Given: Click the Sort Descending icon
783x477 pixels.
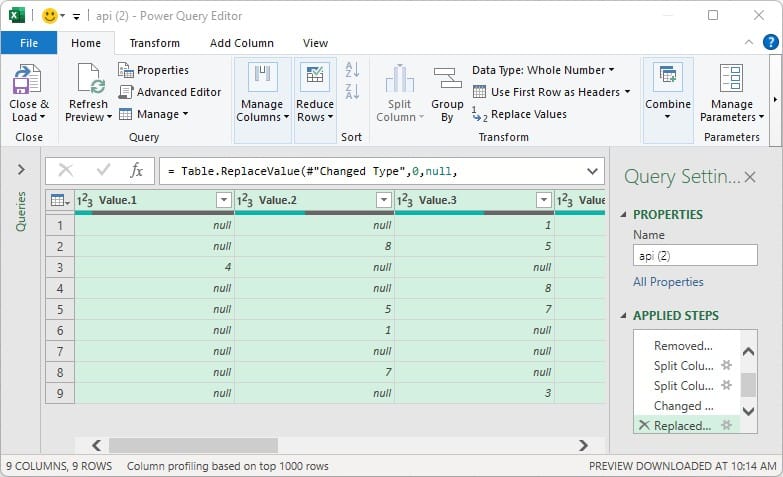Looking at the screenshot, I should coord(352,93).
